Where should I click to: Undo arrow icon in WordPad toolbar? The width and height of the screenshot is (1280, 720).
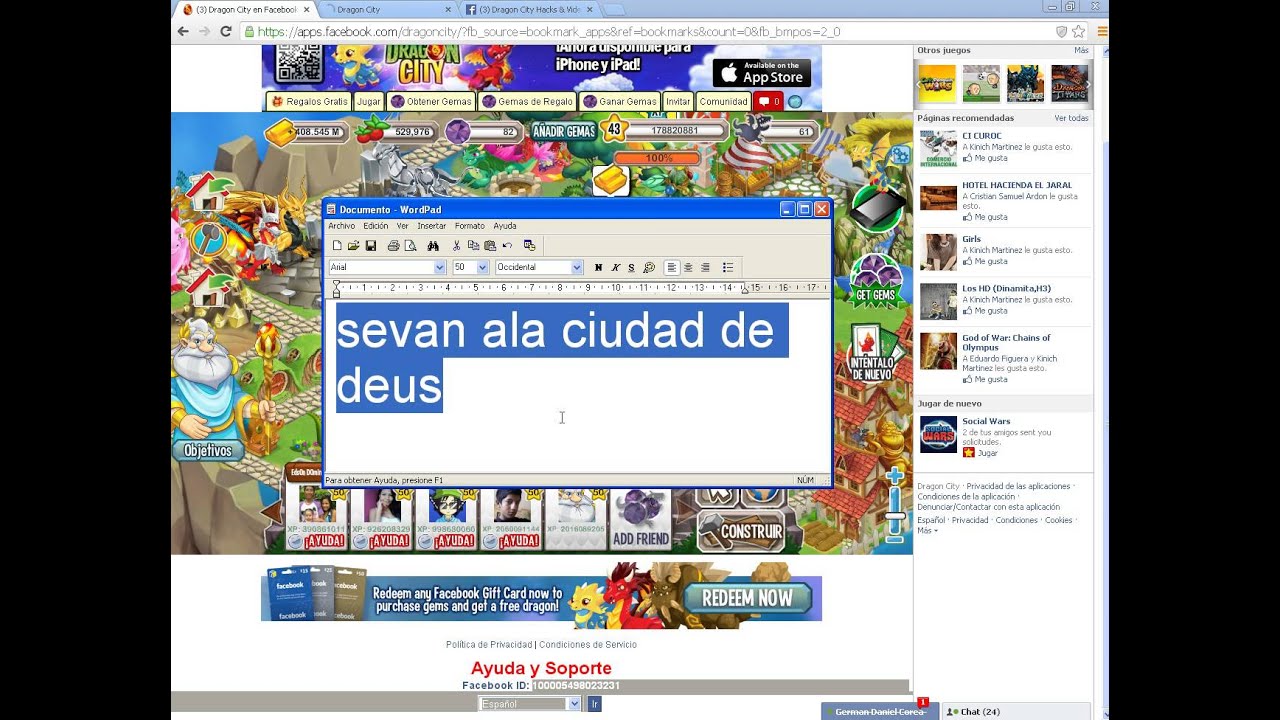coord(507,246)
